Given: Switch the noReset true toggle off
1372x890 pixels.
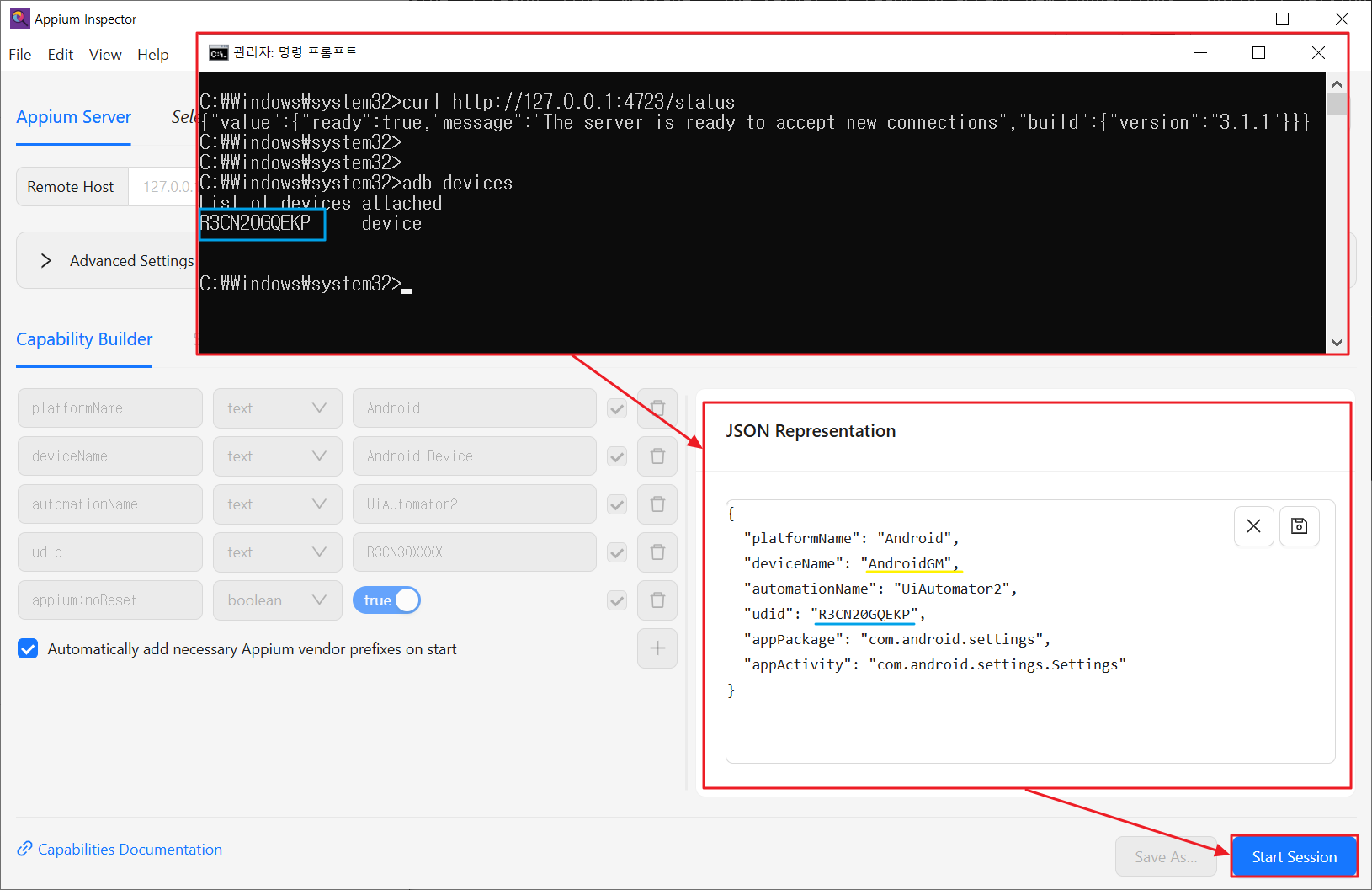Looking at the screenshot, I should pyautogui.click(x=386, y=600).
